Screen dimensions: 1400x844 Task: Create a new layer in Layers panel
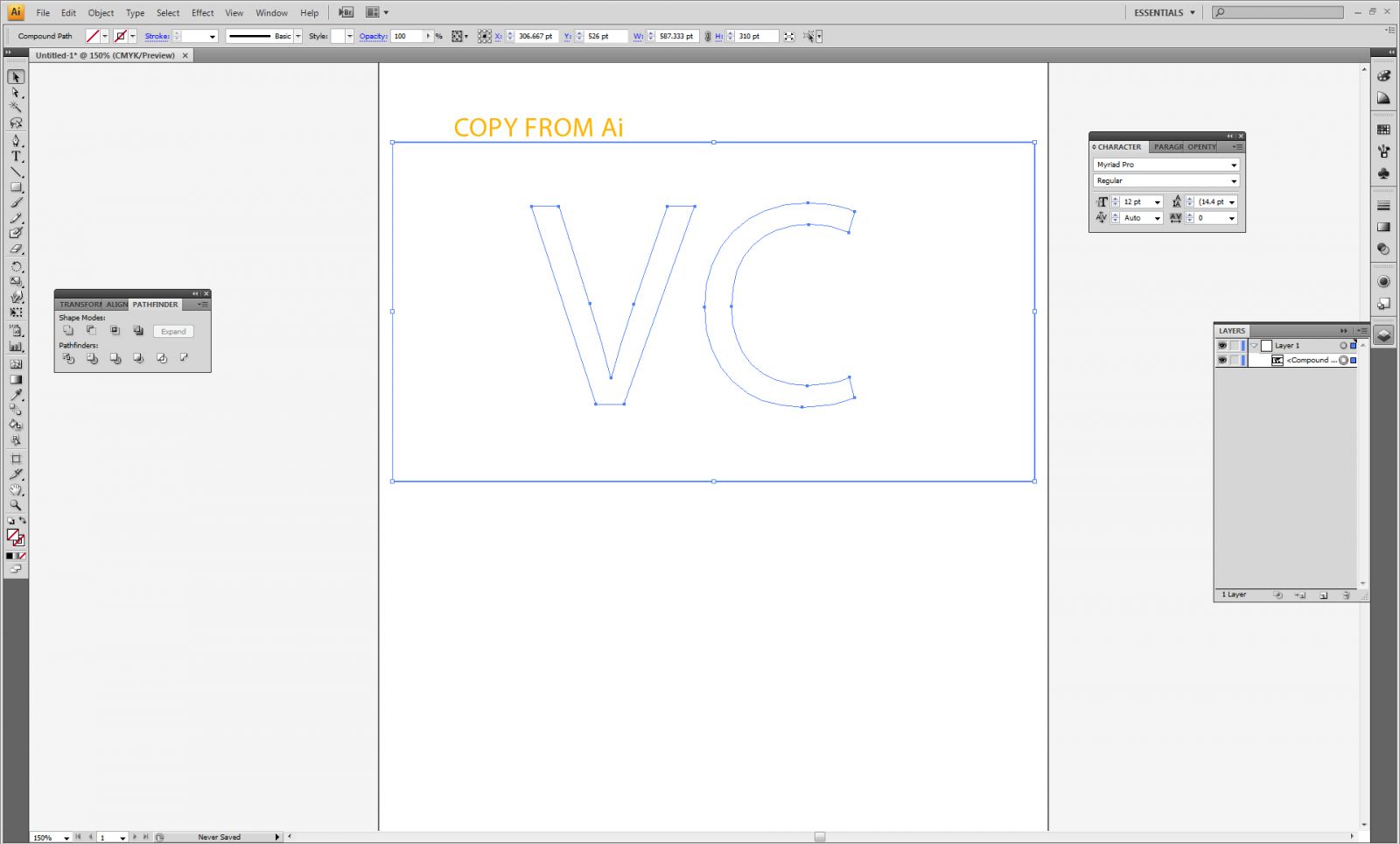tap(1324, 595)
